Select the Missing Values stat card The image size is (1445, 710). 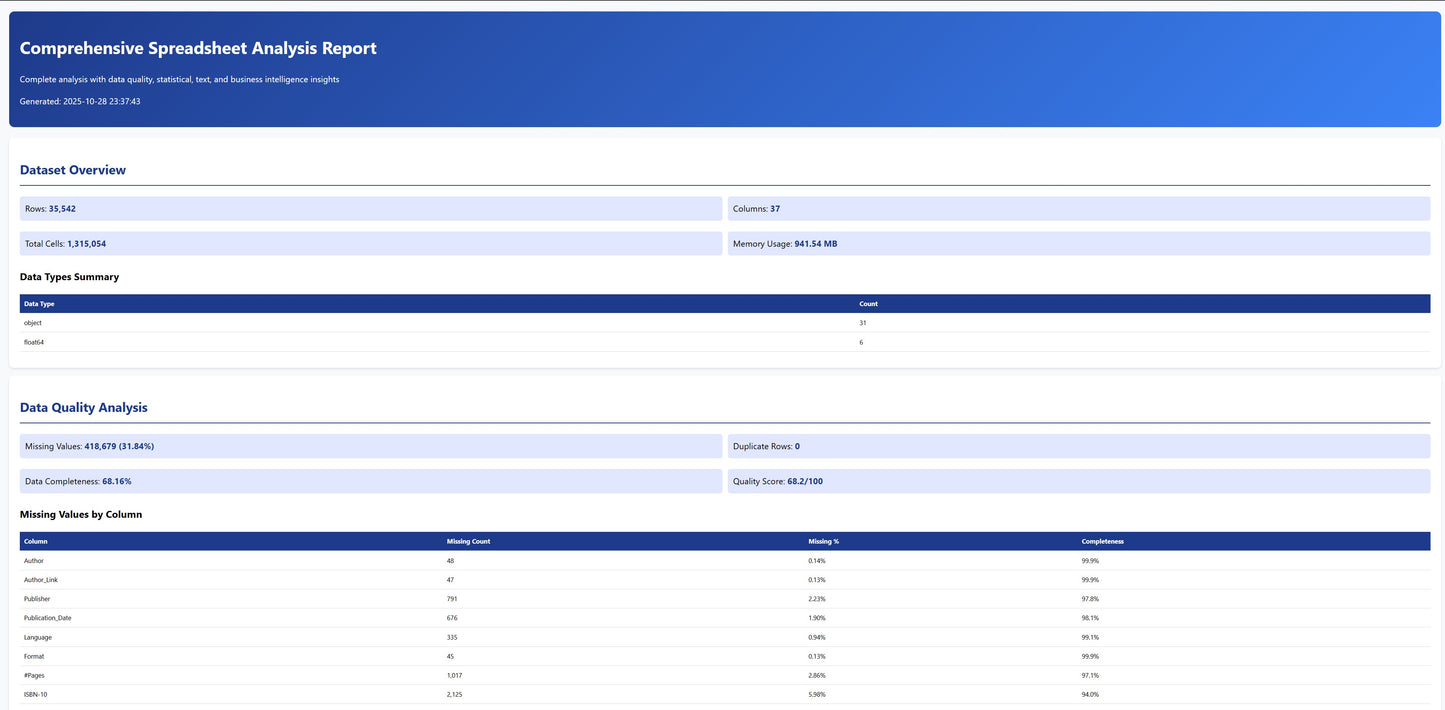(370, 446)
